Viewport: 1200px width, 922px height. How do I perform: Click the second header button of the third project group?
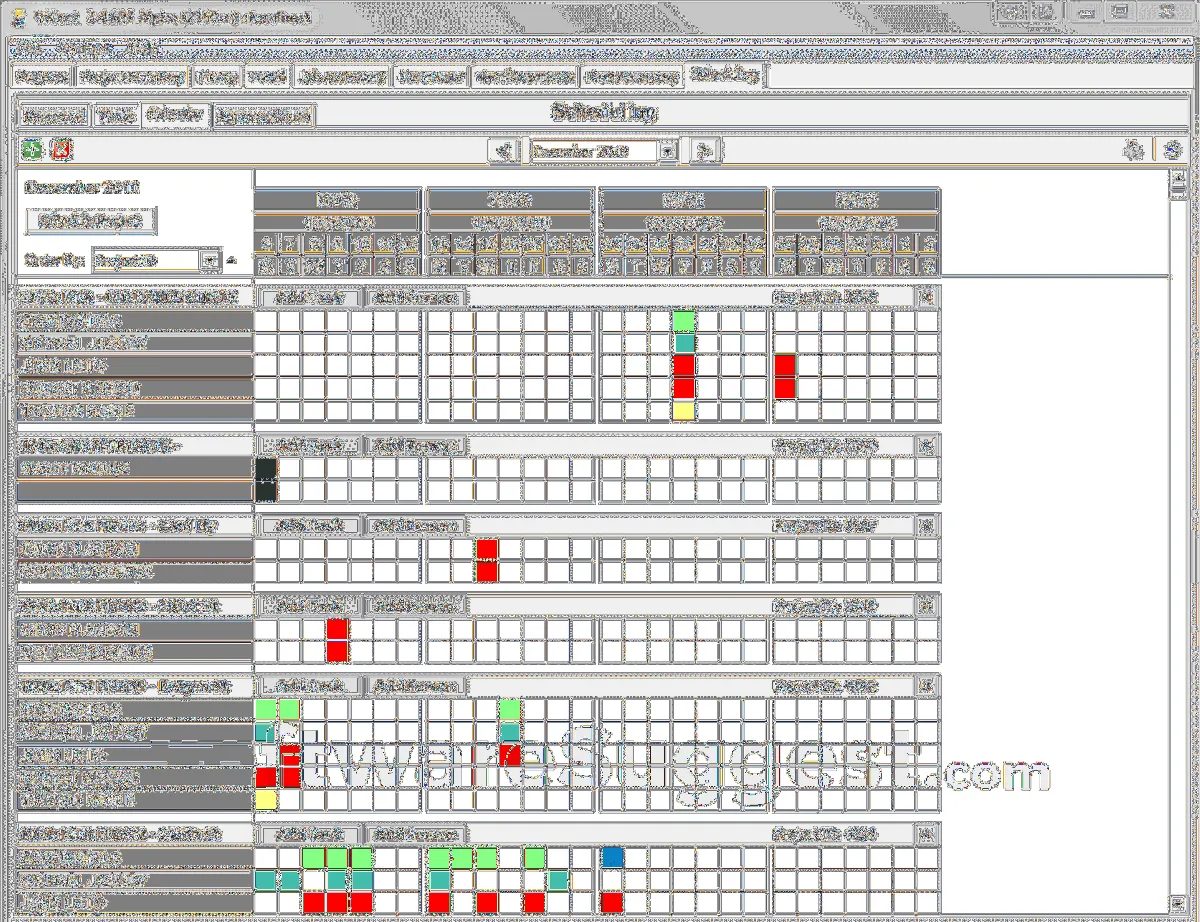(x=415, y=525)
